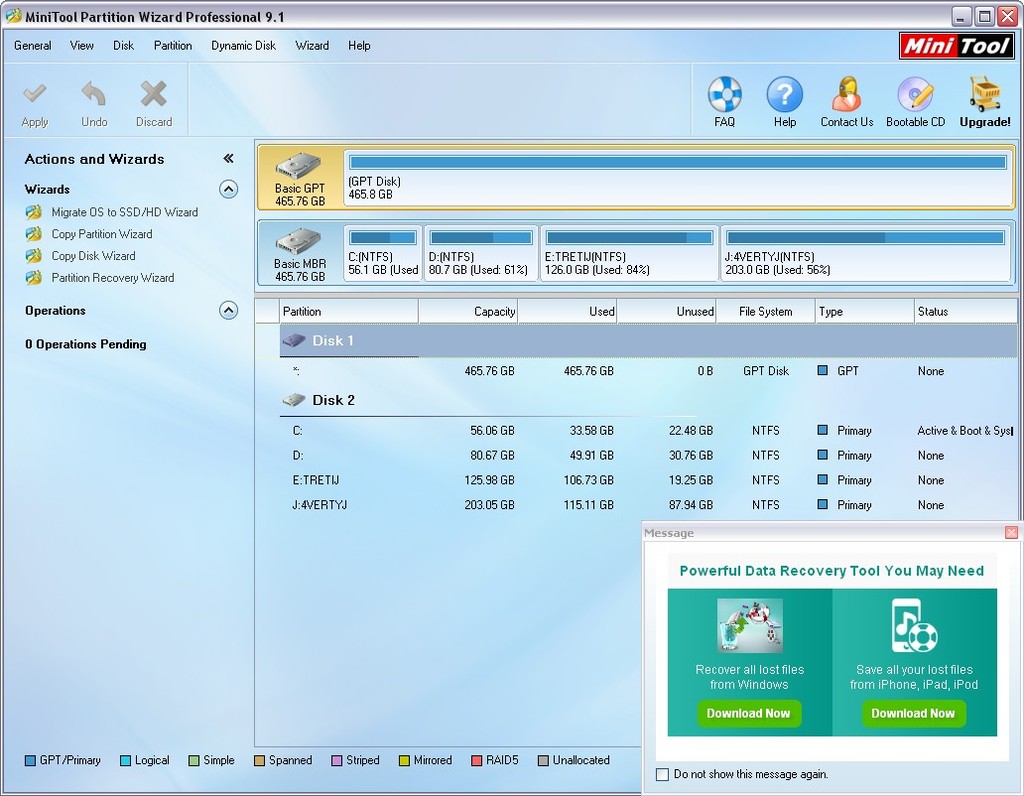Select the D:(NTFS) partition block
1024x796 pixels.
pyautogui.click(x=481, y=253)
